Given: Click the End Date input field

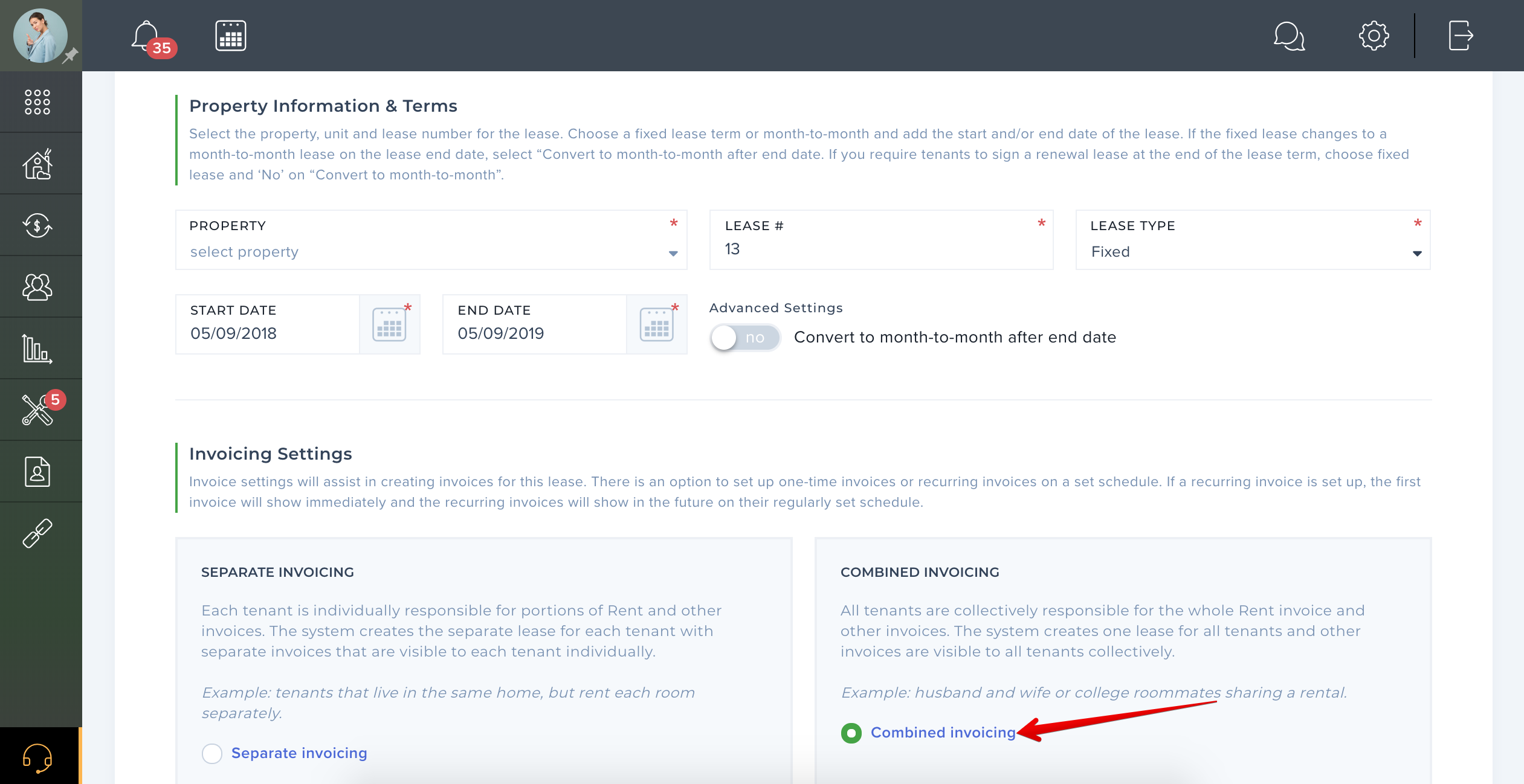Looking at the screenshot, I should [x=535, y=324].
